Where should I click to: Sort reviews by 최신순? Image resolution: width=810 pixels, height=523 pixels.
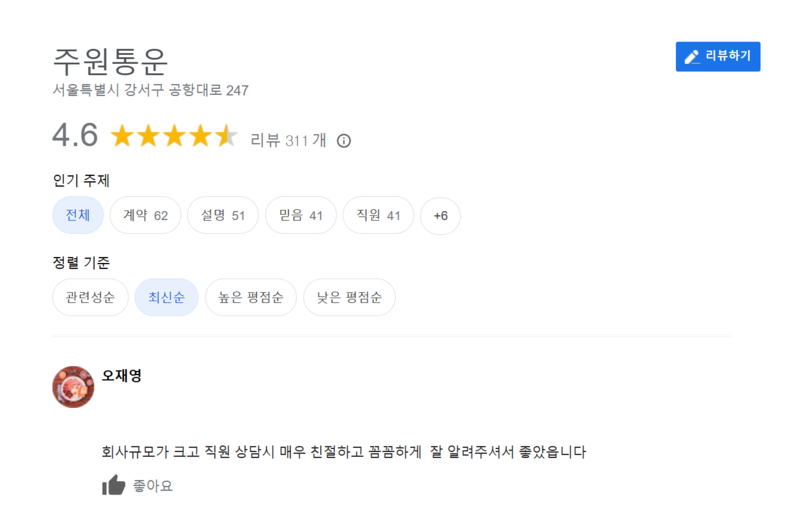(166, 297)
